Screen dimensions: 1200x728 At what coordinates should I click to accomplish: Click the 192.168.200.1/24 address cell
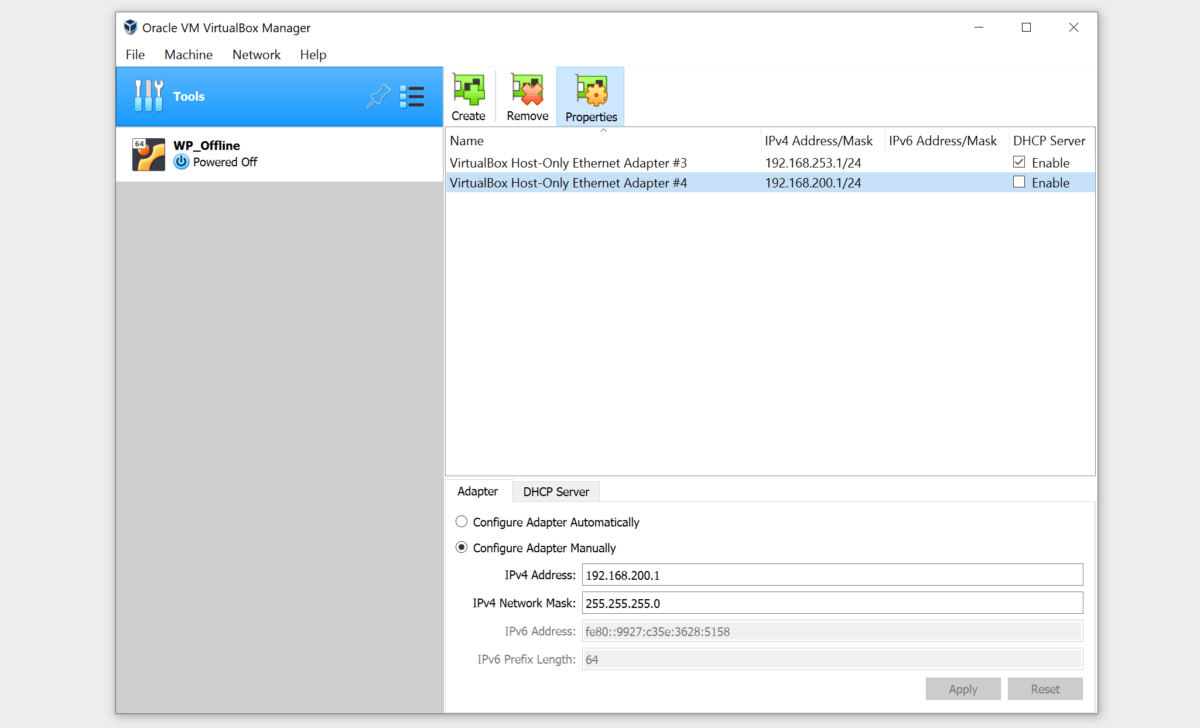click(x=813, y=183)
